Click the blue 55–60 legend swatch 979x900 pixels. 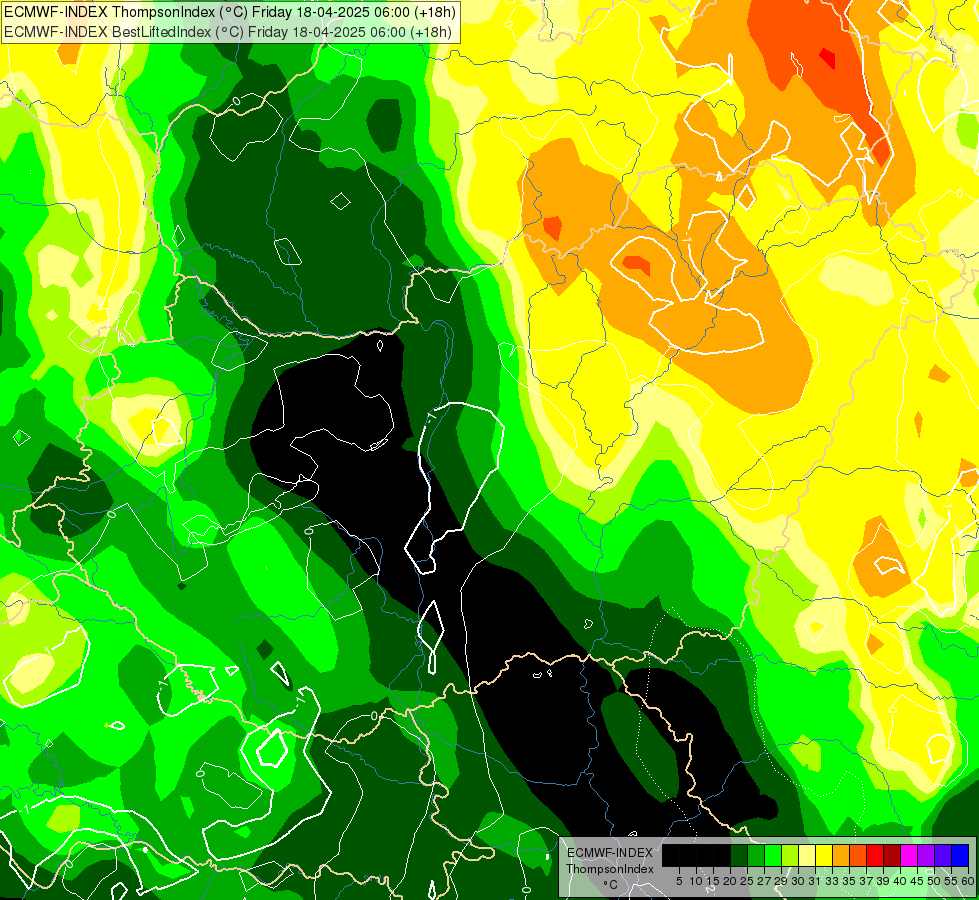pyautogui.click(x=960, y=855)
